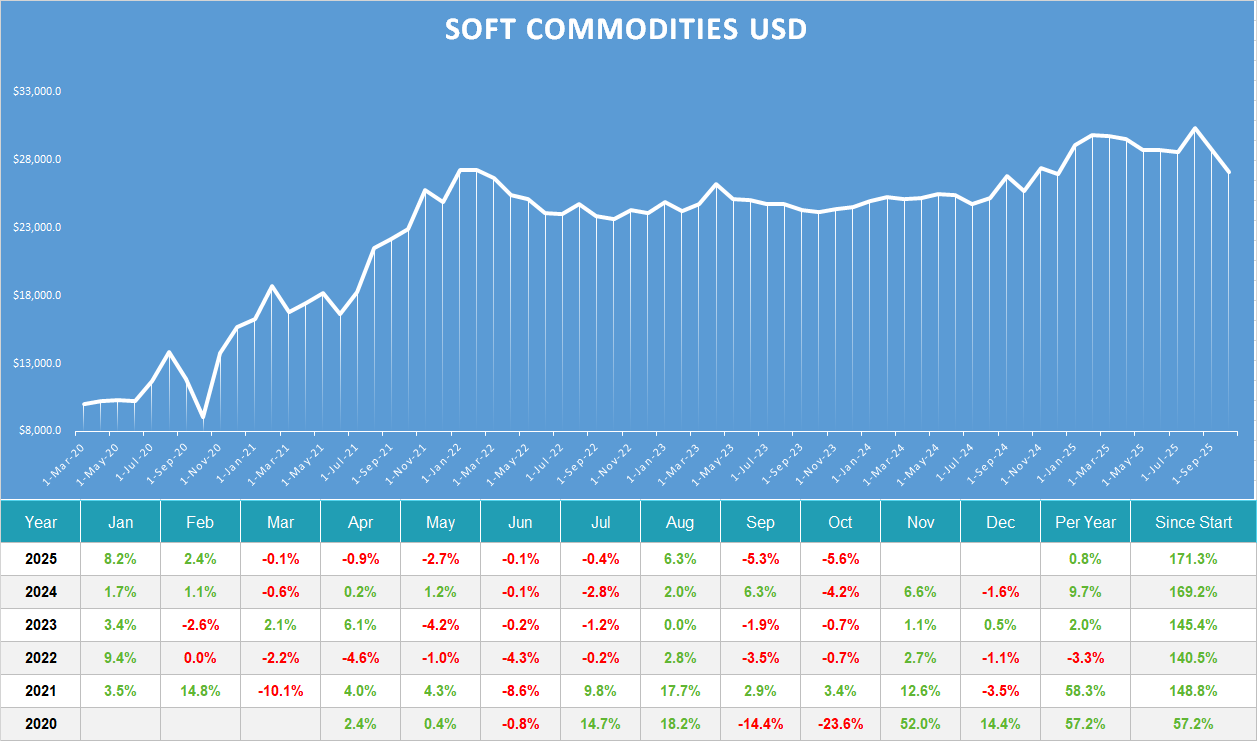Select the Year column header

click(x=41, y=522)
